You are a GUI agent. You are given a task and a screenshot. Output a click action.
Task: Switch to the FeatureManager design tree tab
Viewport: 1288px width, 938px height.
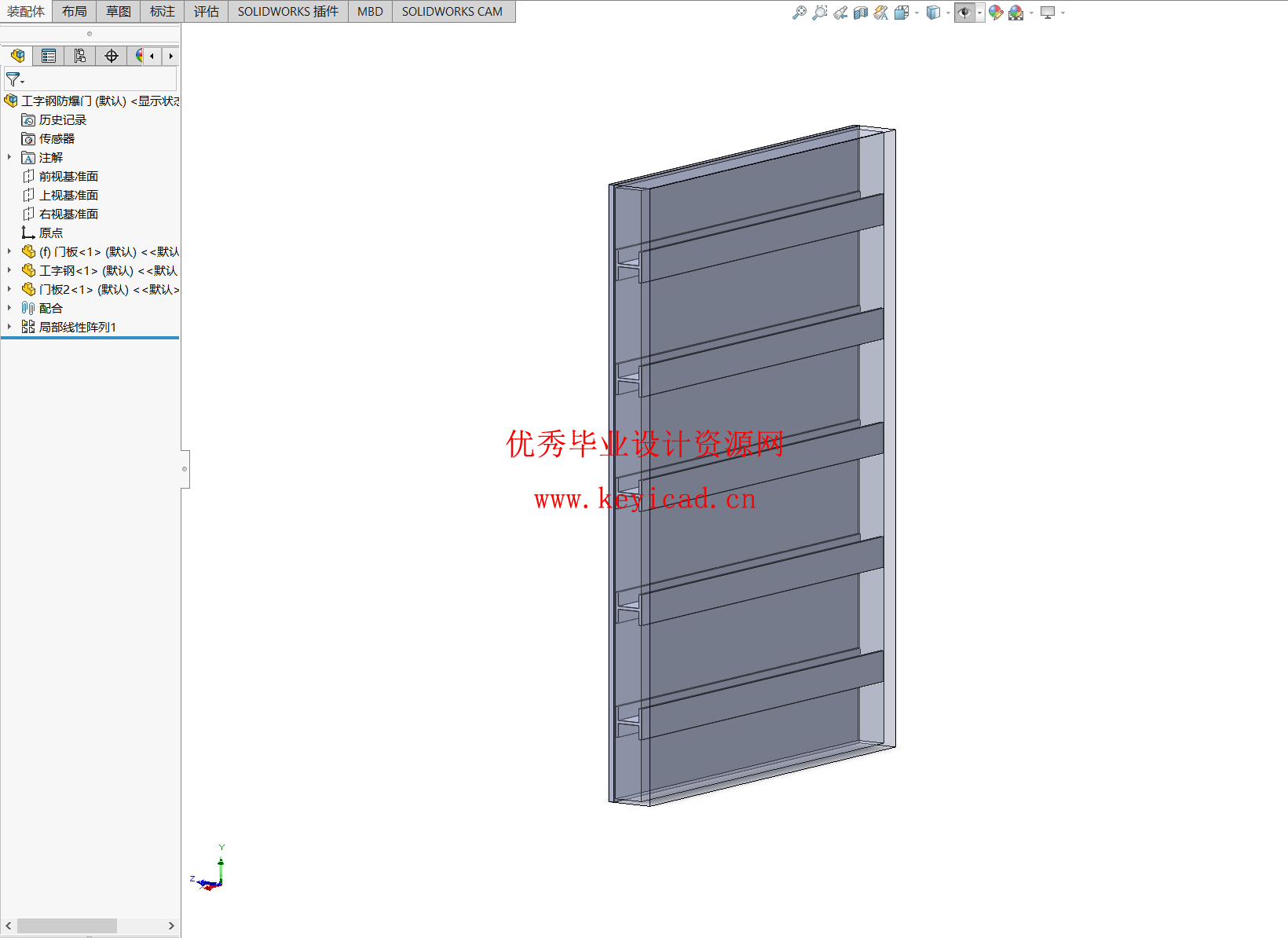coord(17,56)
